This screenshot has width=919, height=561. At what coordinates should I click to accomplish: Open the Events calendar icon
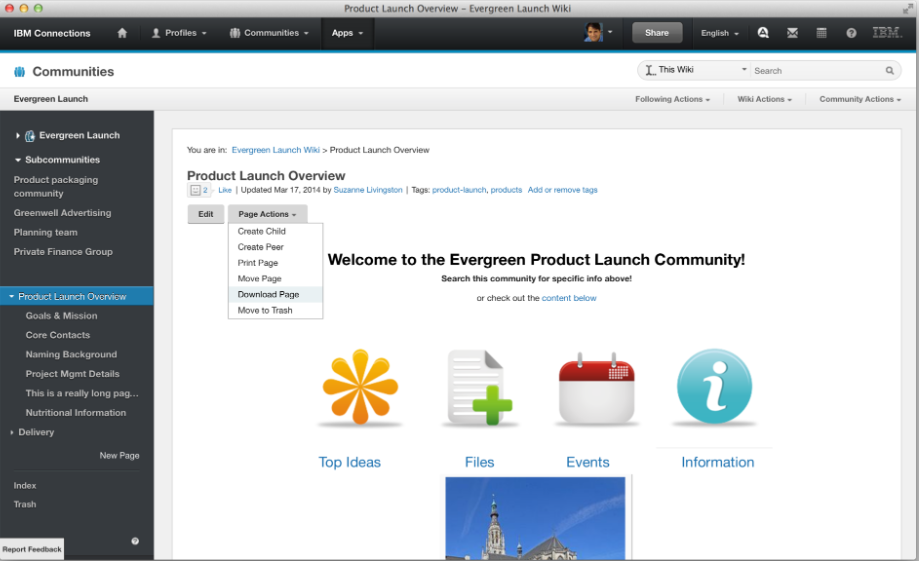[x=596, y=387]
